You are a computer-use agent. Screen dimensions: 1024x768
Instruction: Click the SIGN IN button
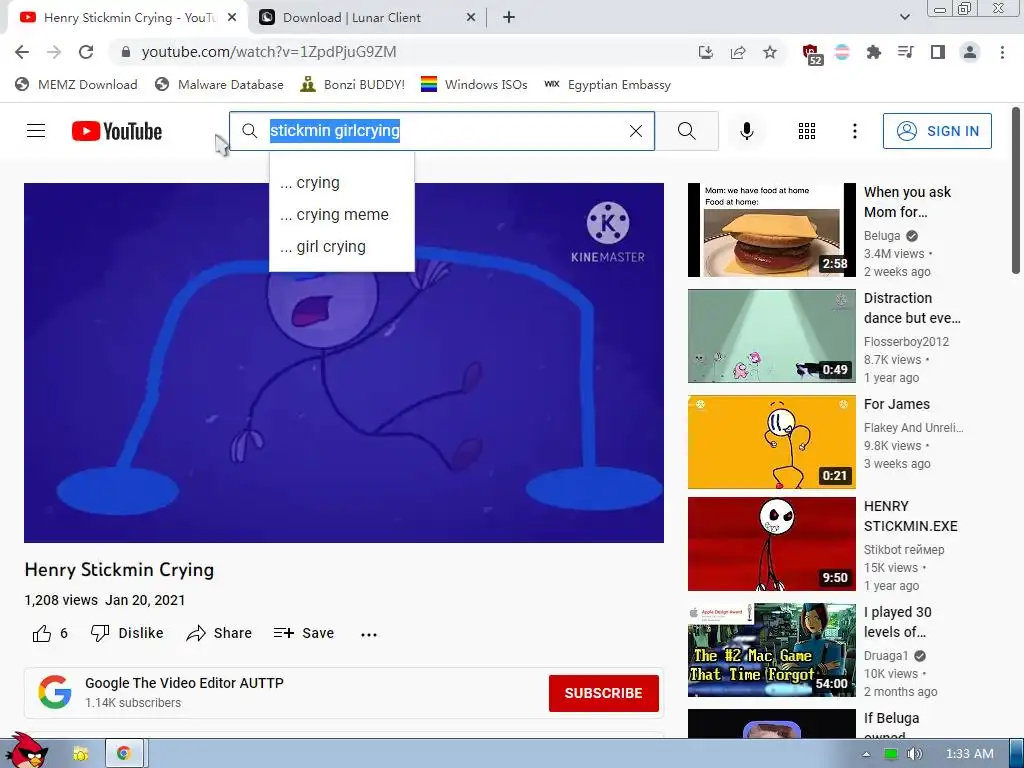[937, 131]
